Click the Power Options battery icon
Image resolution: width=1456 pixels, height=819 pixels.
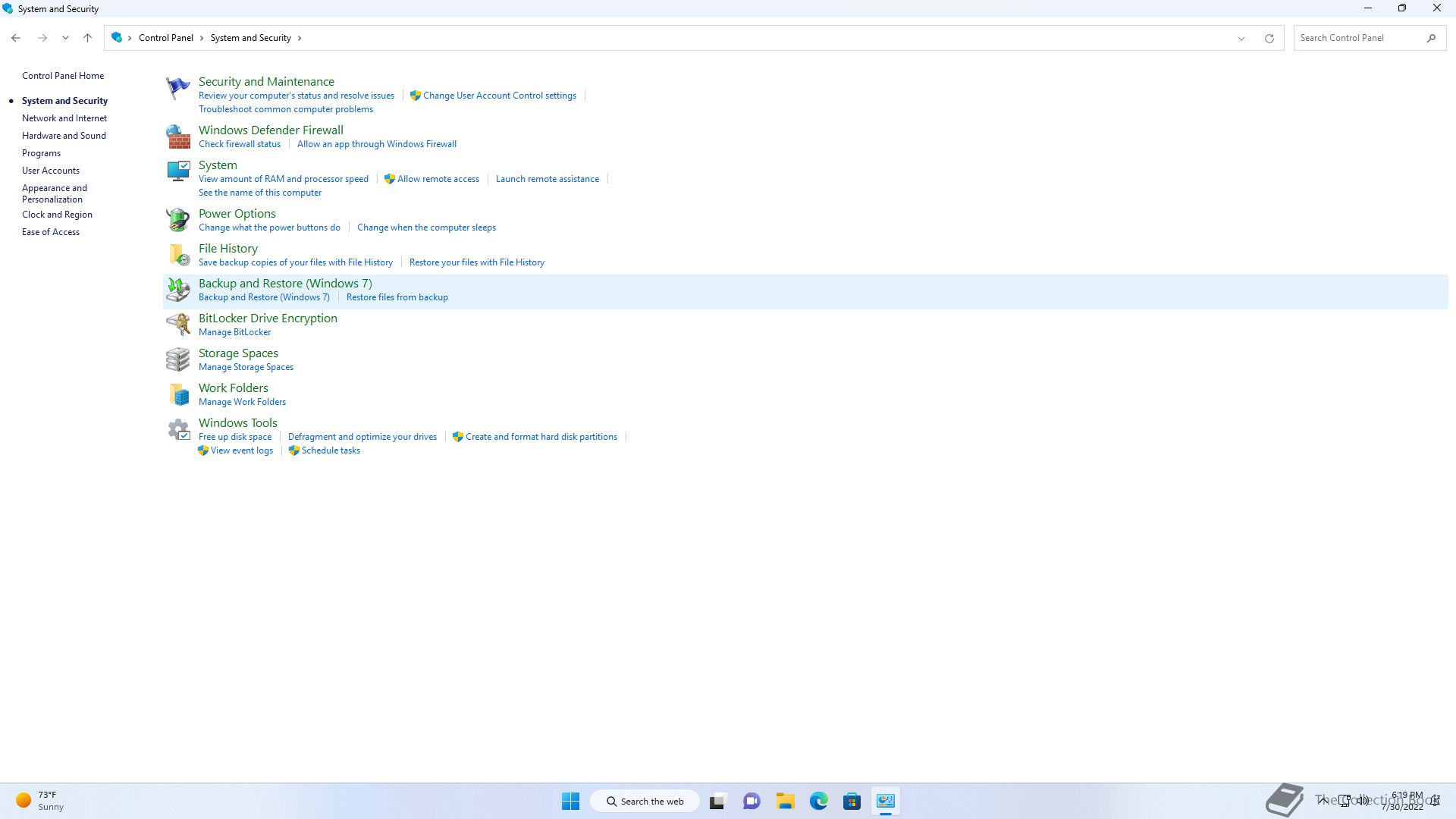tap(178, 220)
